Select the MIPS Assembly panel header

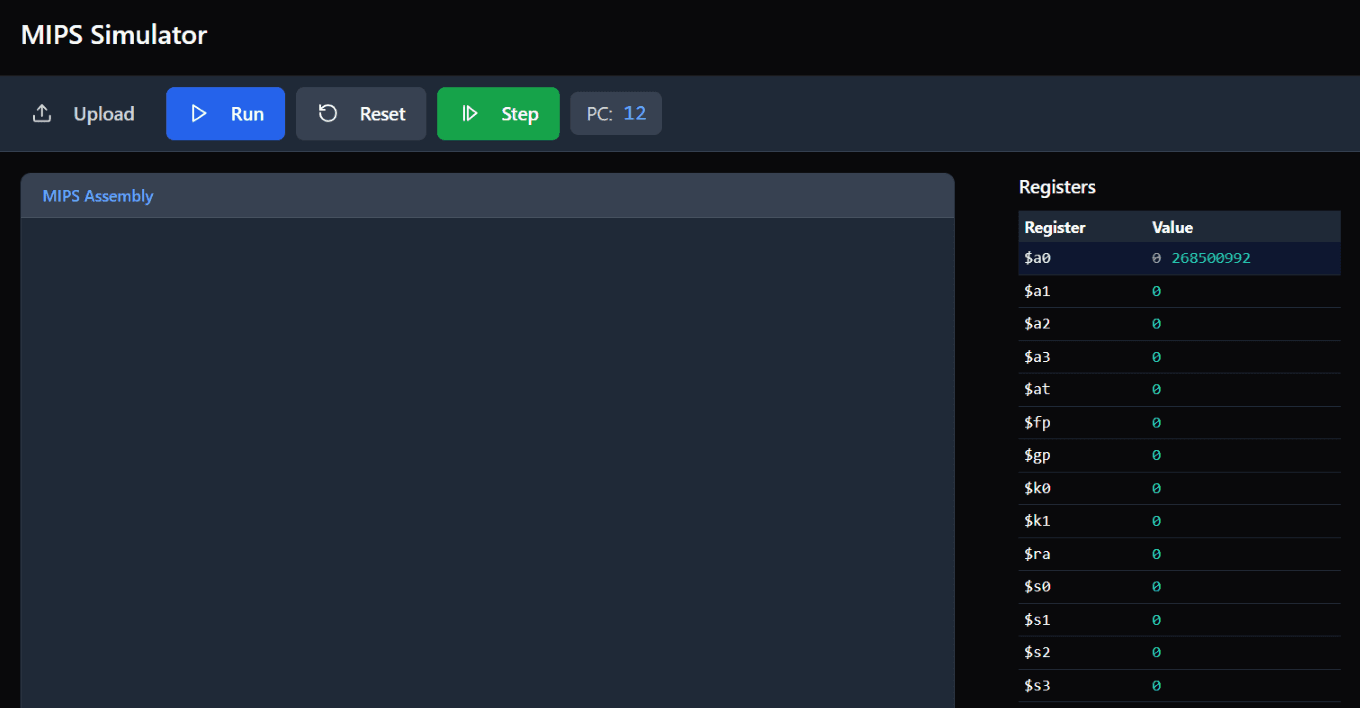487,196
